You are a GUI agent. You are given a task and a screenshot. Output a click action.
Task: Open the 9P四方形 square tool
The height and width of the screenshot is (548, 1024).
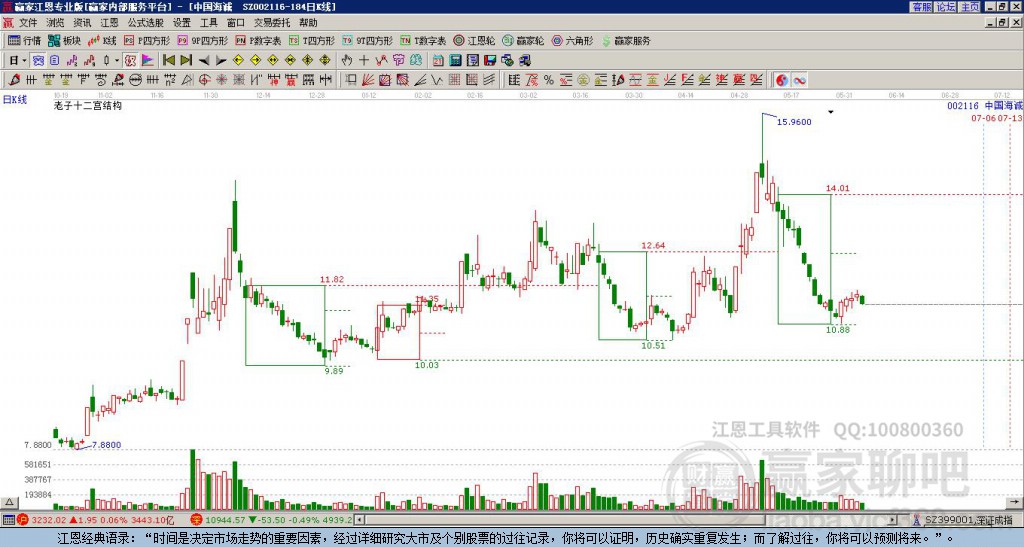202,40
